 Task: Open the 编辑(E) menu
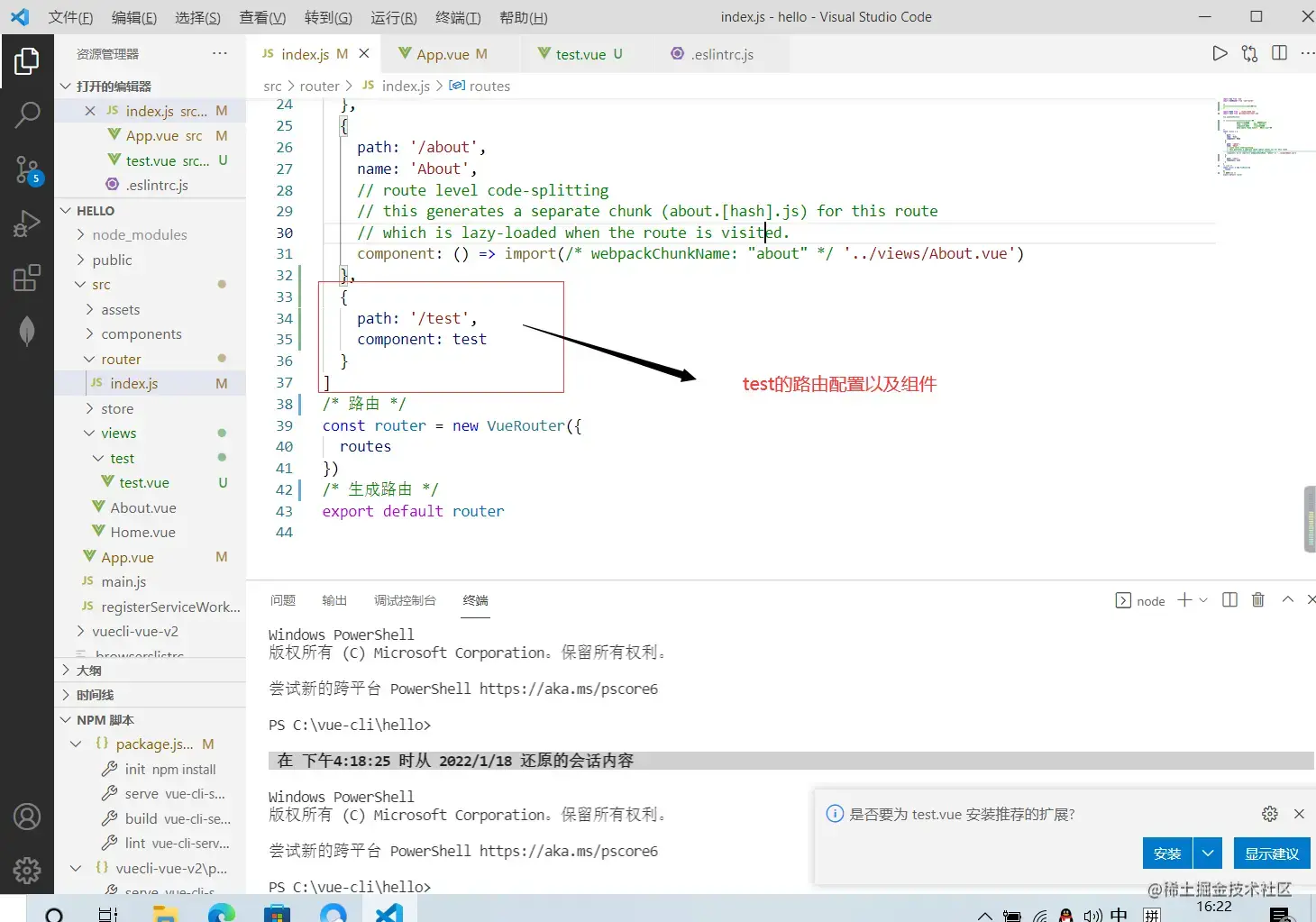pyautogui.click(x=134, y=17)
